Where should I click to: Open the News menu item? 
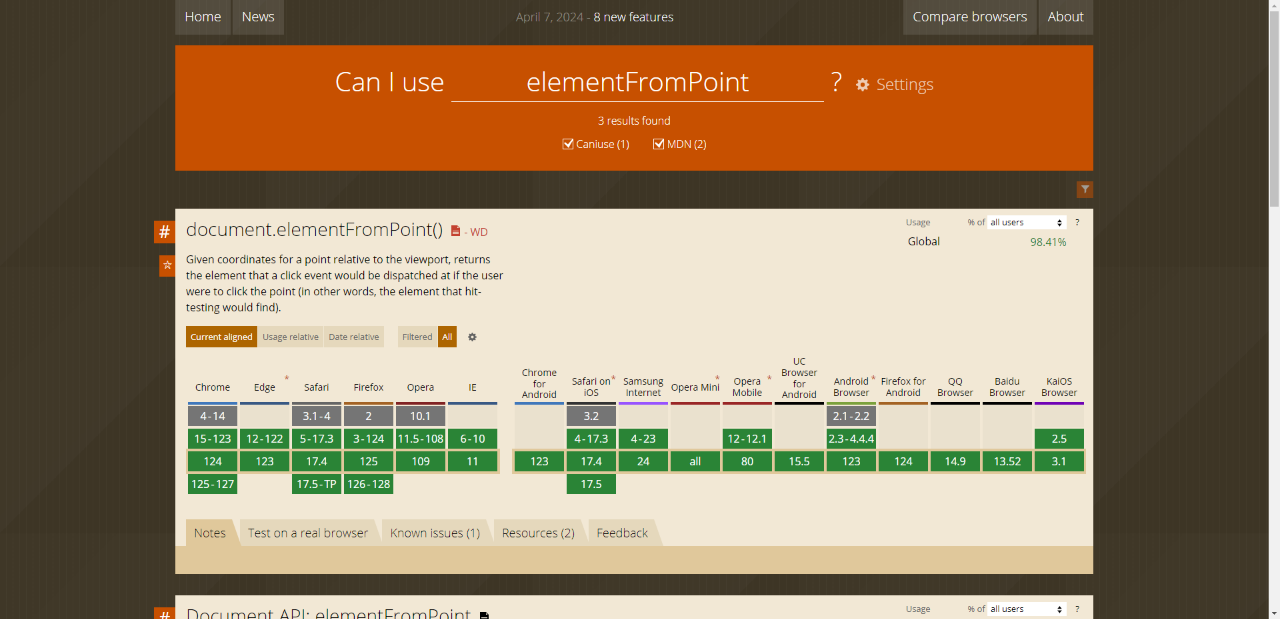click(x=258, y=17)
